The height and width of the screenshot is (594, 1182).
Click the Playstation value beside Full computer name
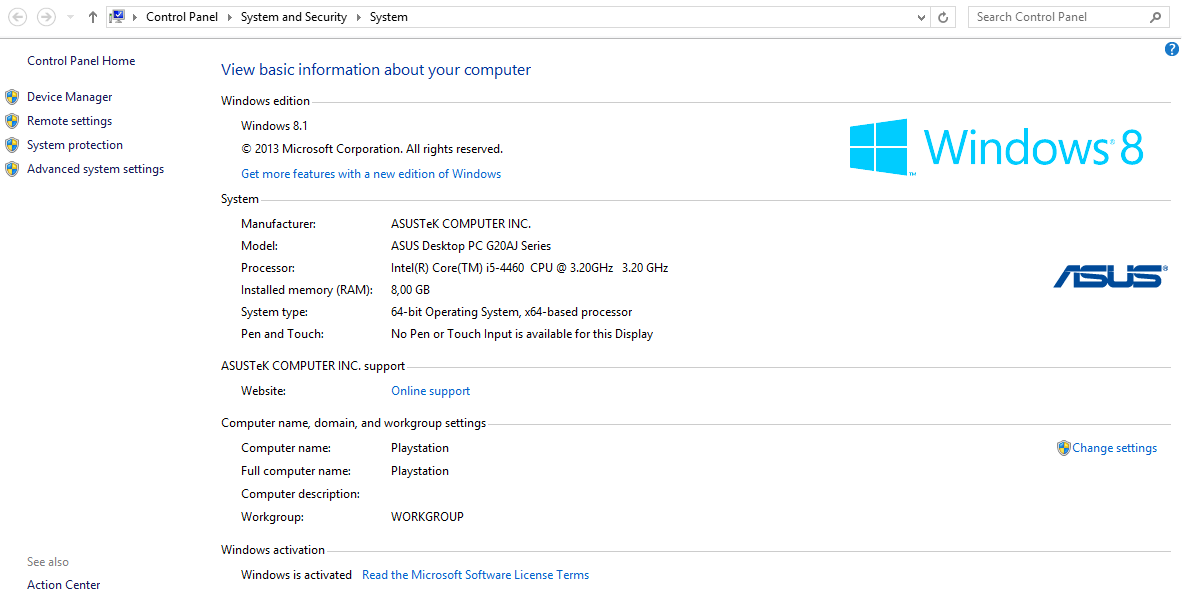tap(420, 471)
